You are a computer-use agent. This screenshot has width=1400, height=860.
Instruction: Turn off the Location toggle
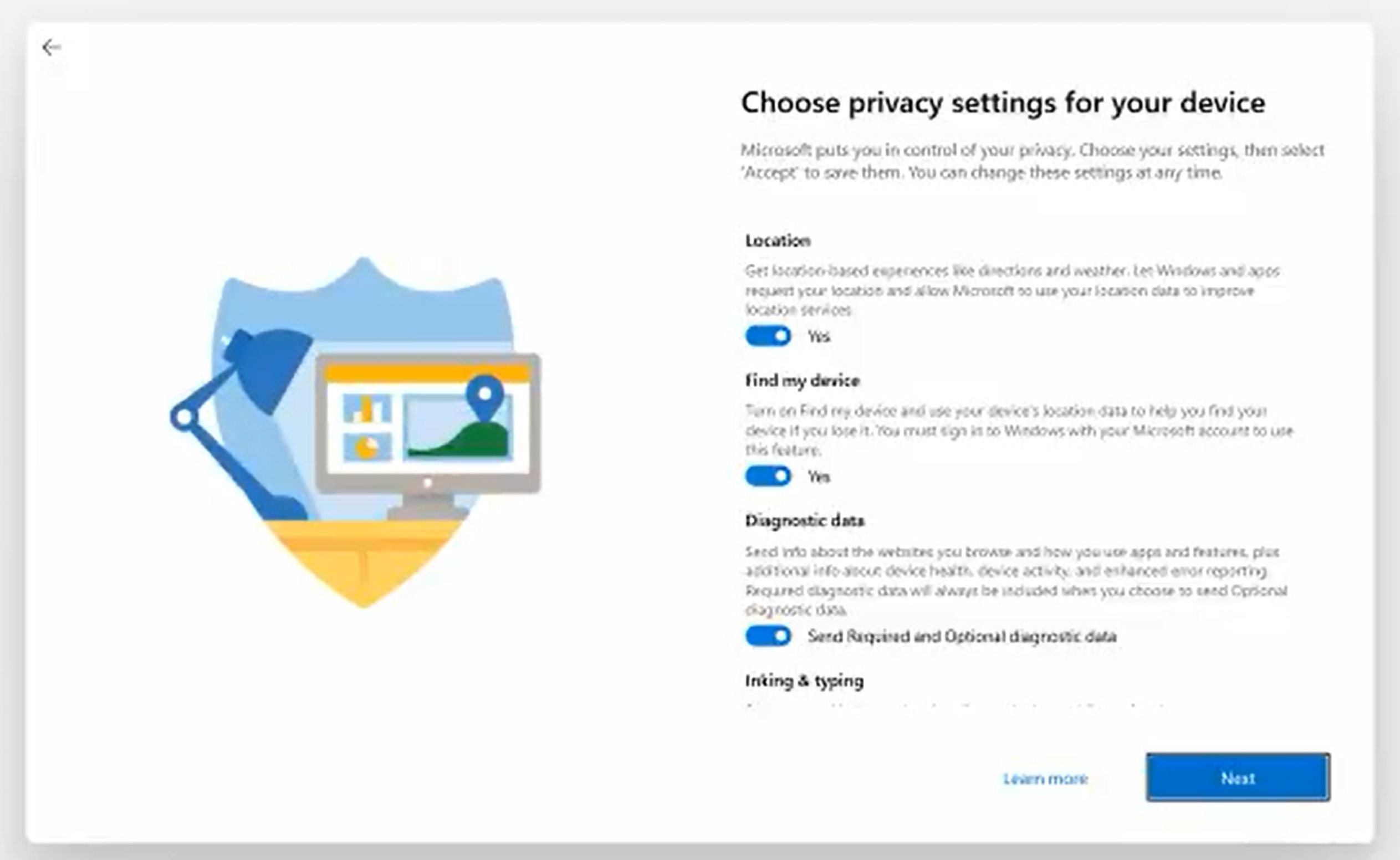[768, 336]
